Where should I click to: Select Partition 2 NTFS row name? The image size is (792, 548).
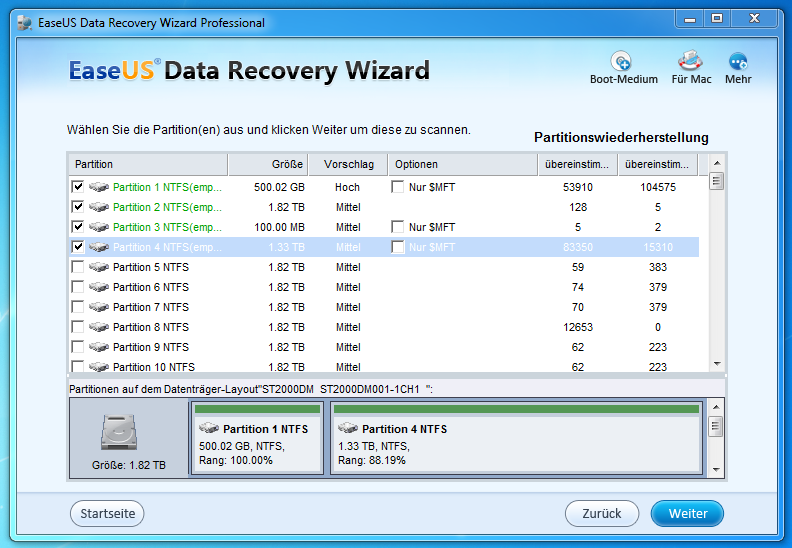(167, 207)
